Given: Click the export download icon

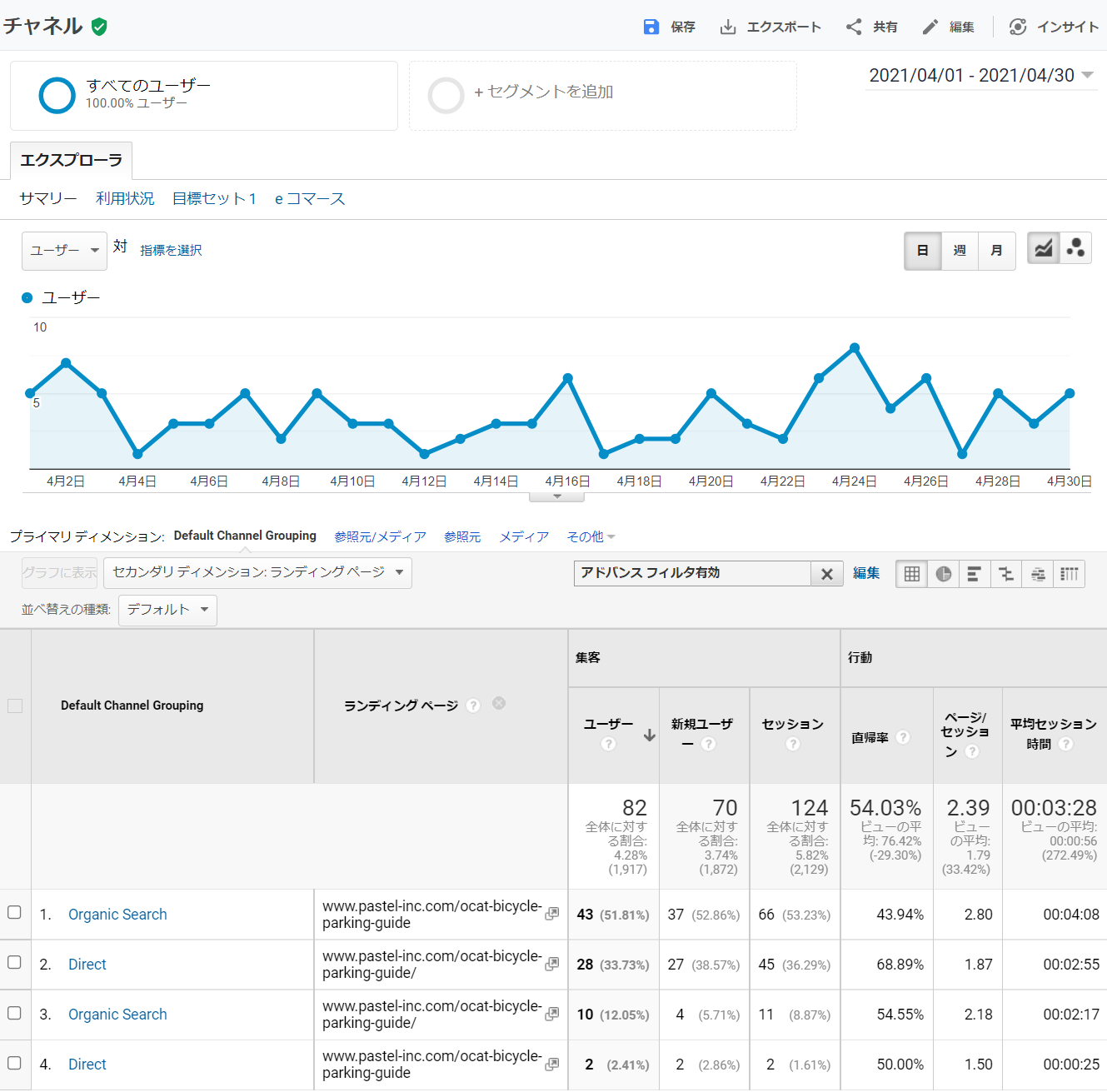Looking at the screenshot, I should point(728,27).
